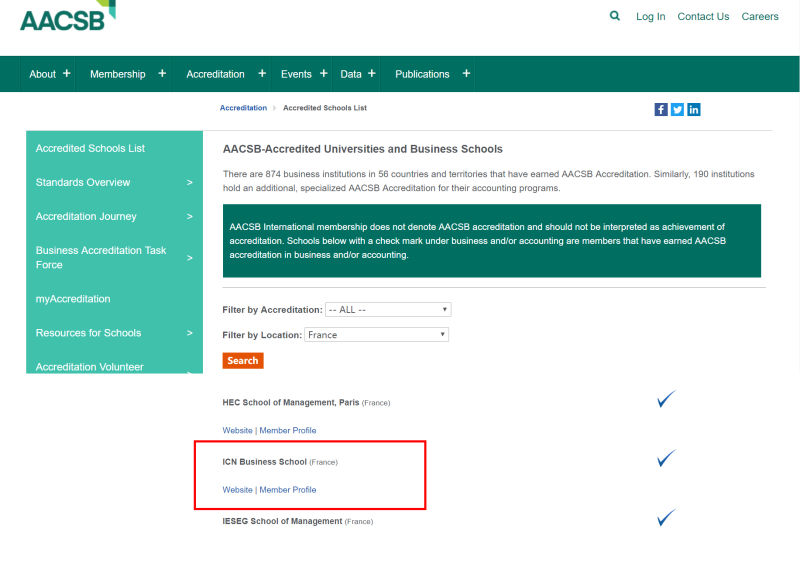The width and height of the screenshot is (800, 576).
Task: Open Filter by Location dropdown
Action: tap(377, 335)
